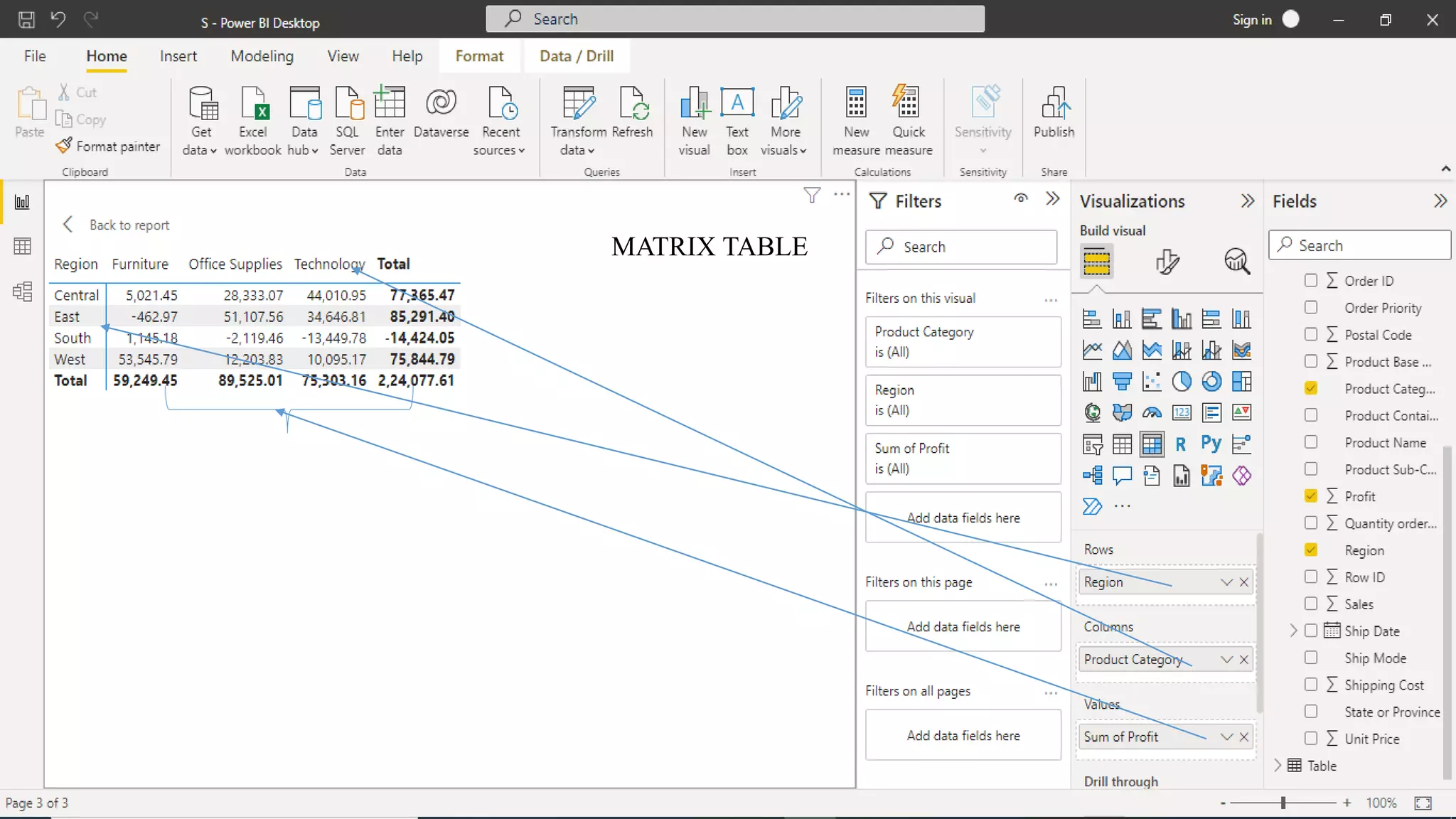Choose the Decomposition tree visual
Screen dimensions: 1456x819
click(1092, 476)
